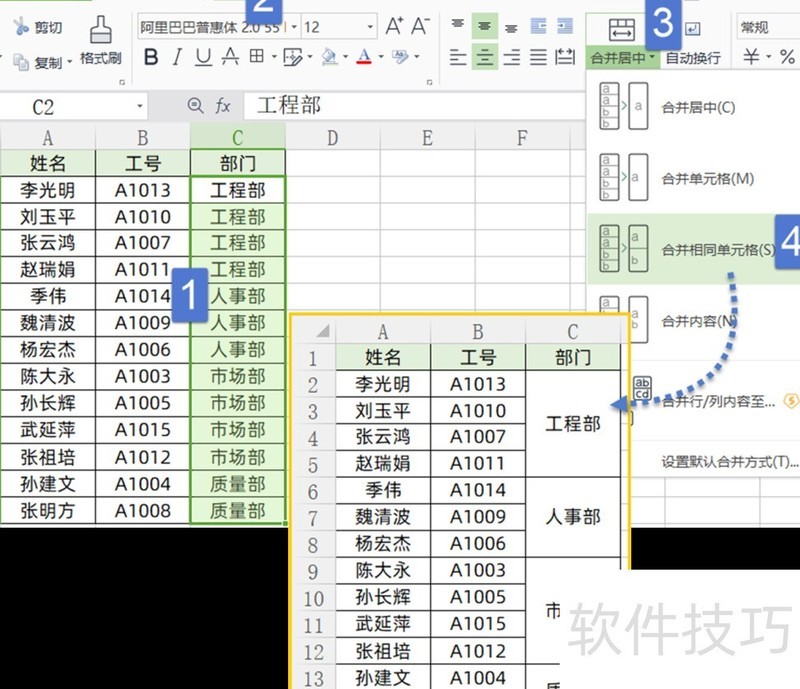Click the increase indent icon
This screenshot has height=689, width=800.
pyautogui.click(x=565, y=26)
